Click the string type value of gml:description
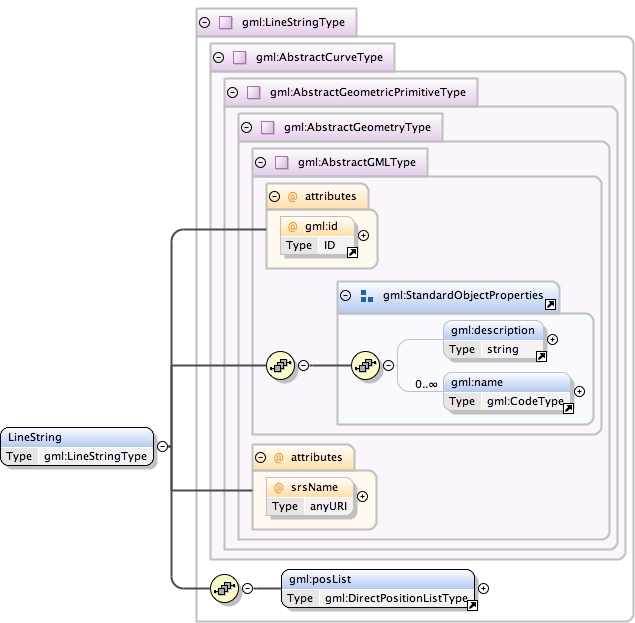This screenshot has height=623, width=635. (503, 350)
